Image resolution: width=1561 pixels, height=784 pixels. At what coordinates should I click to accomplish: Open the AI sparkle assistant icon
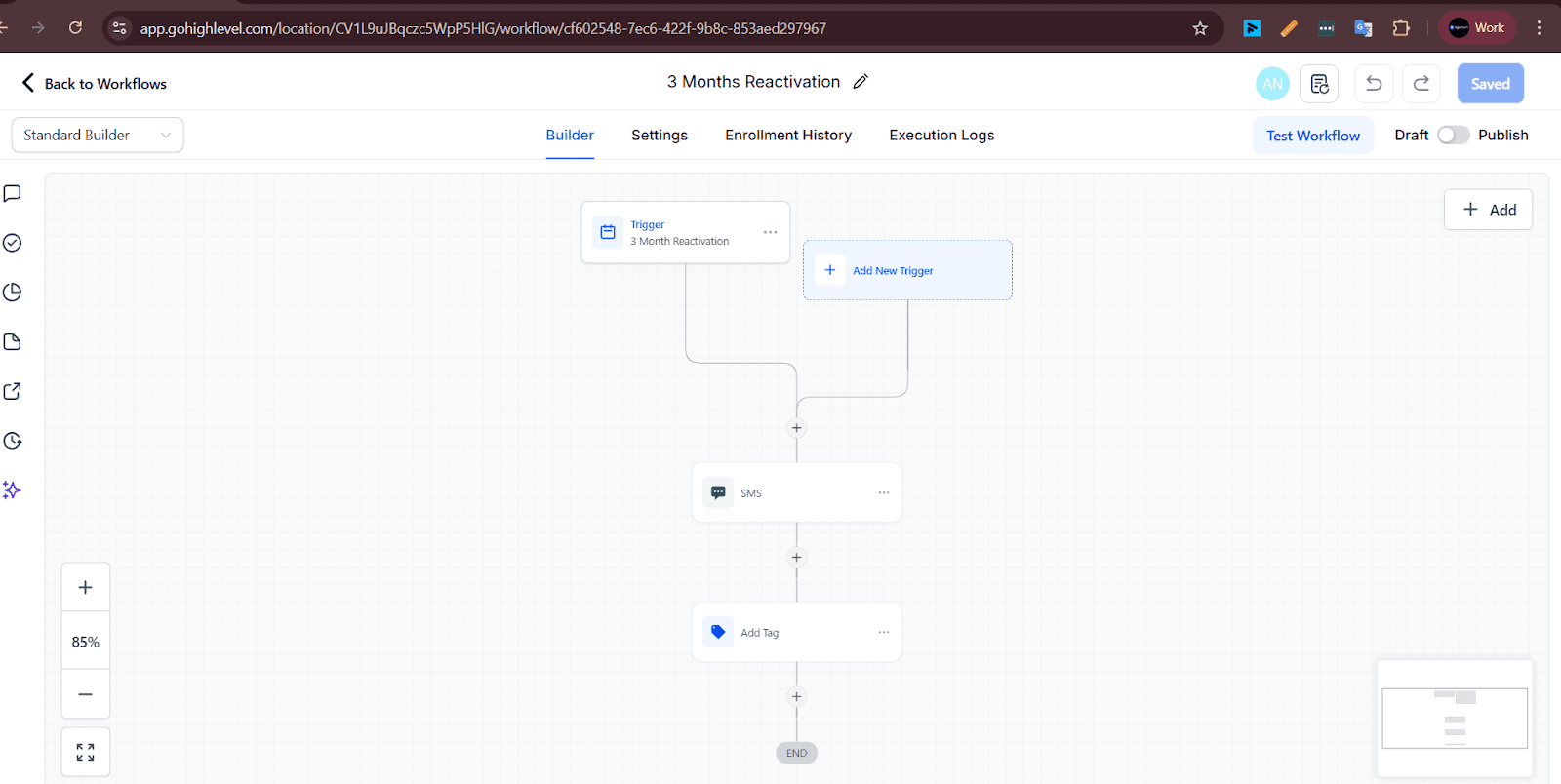click(13, 490)
